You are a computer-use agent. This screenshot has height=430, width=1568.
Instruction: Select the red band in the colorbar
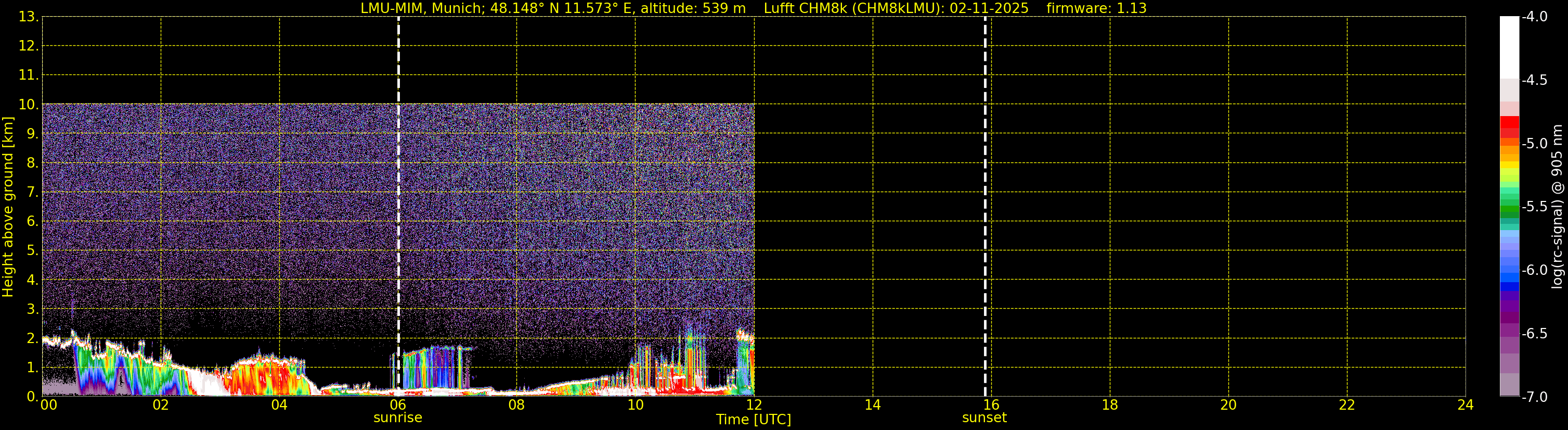click(1510, 122)
